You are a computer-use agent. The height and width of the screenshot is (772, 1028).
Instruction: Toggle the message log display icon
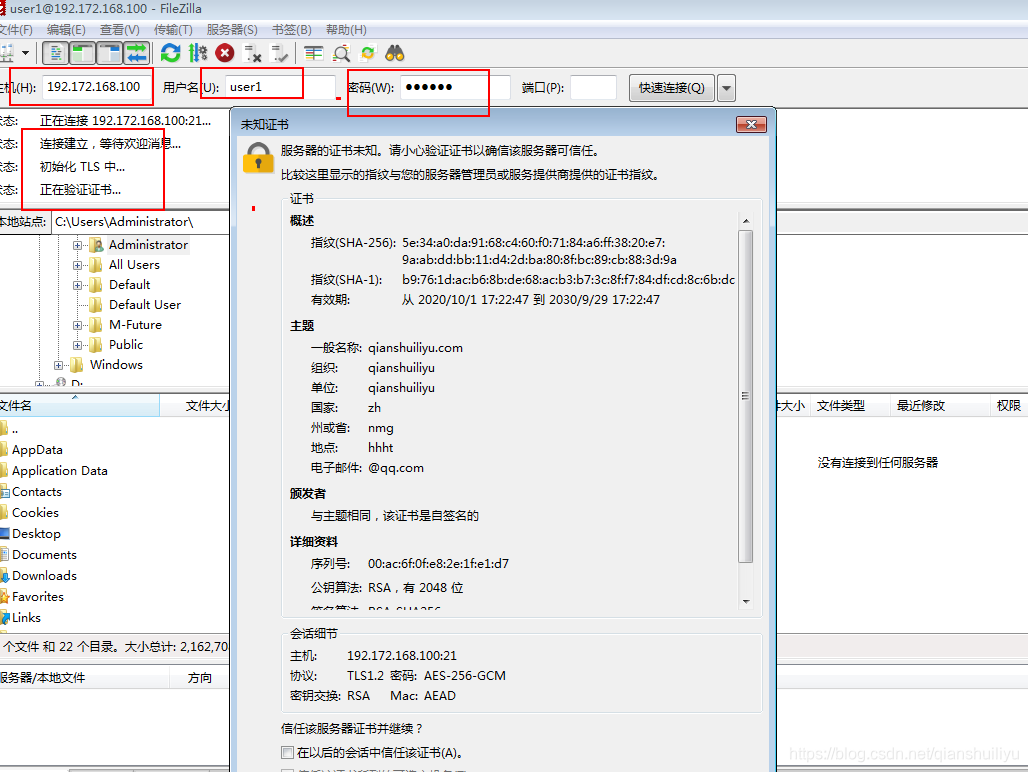[57, 53]
